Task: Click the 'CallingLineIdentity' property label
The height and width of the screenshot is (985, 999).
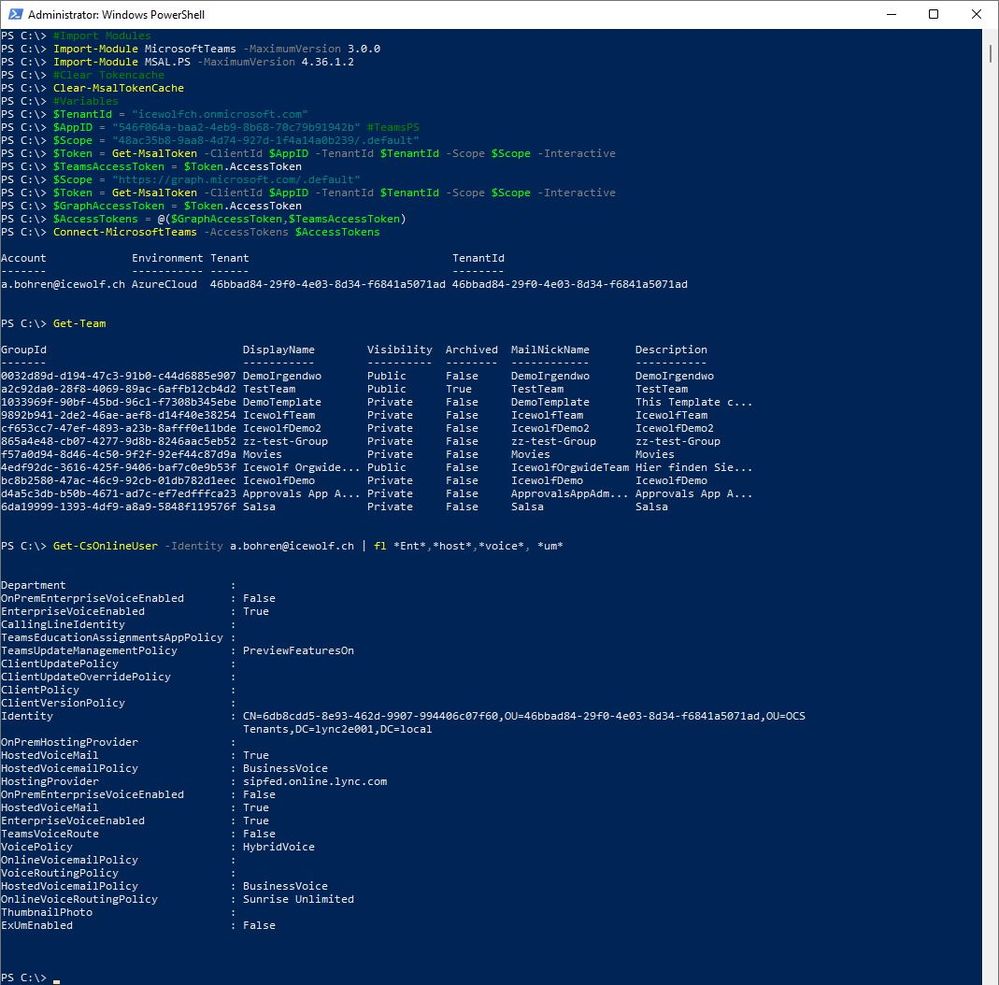Action: pos(62,624)
